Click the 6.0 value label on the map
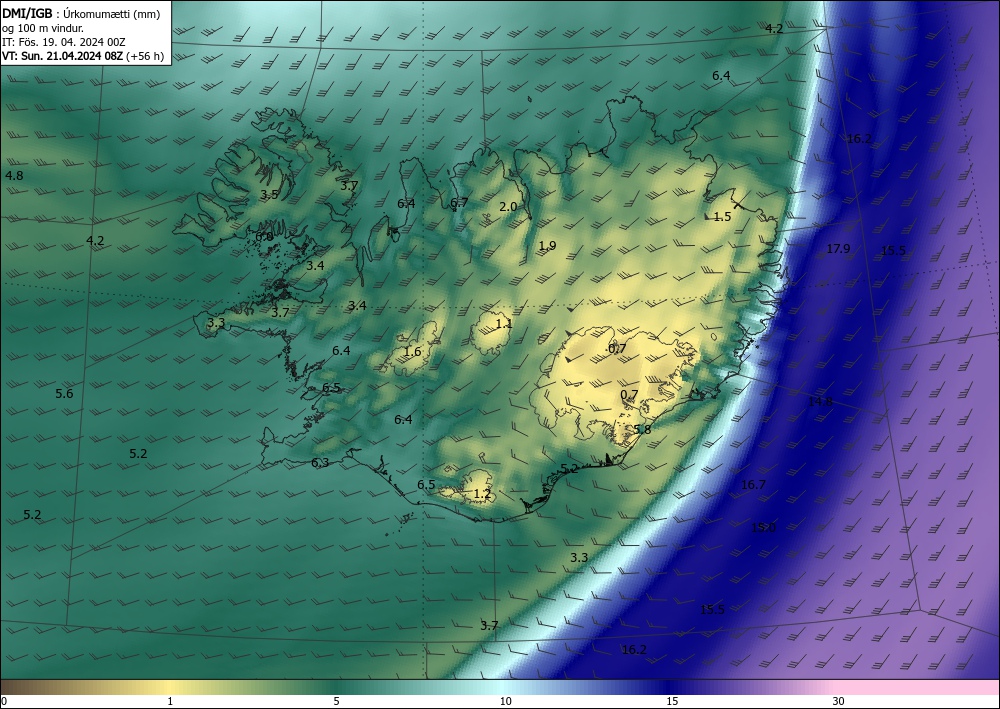1000x709 pixels. click(264, 237)
